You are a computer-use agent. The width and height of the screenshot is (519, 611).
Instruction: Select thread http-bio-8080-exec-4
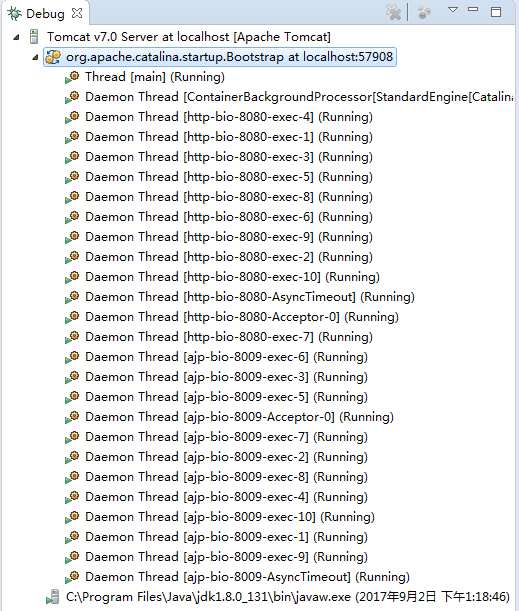[x=229, y=117]
